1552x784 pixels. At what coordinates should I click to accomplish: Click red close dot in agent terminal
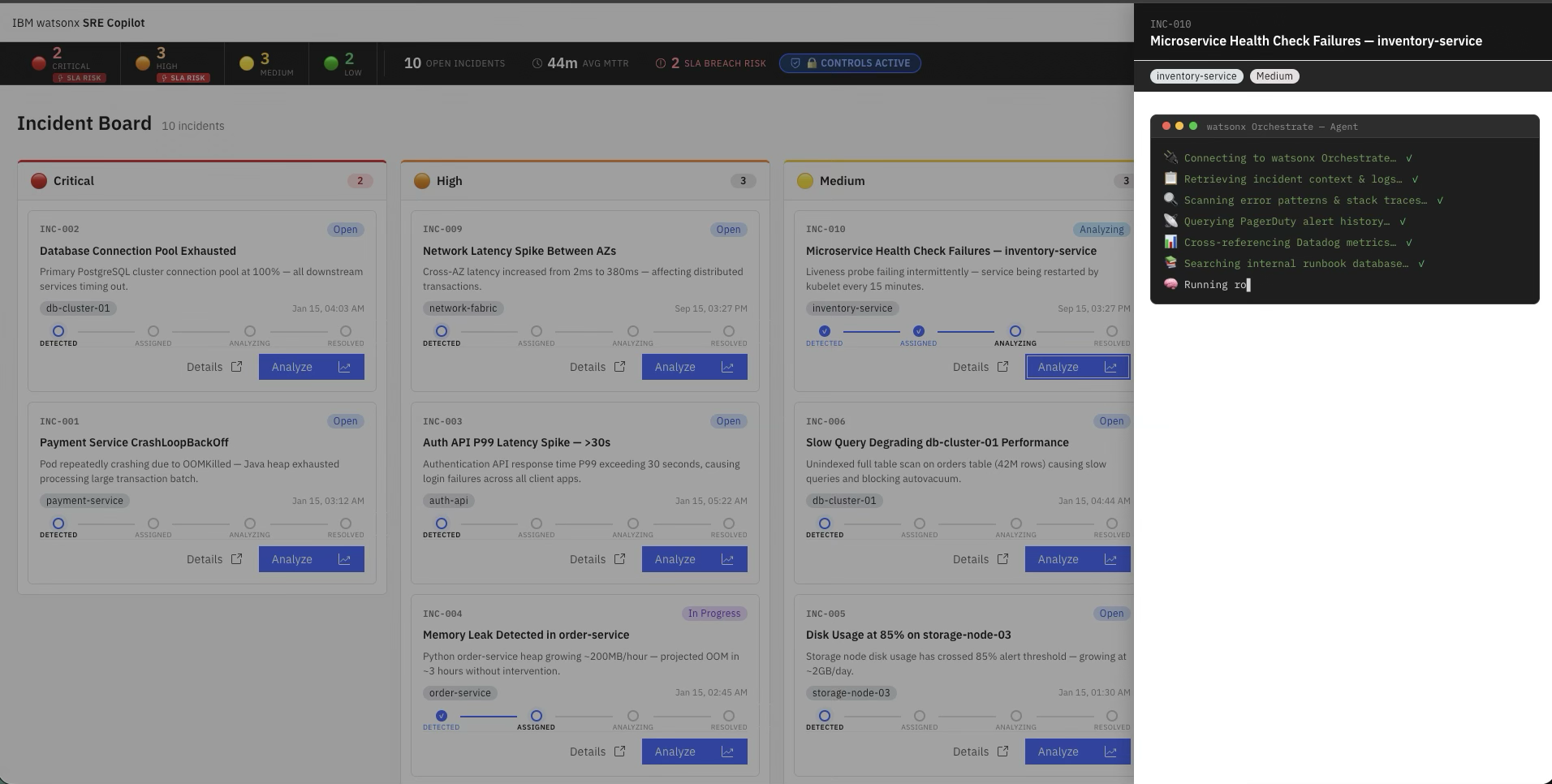coord(1166,126)
